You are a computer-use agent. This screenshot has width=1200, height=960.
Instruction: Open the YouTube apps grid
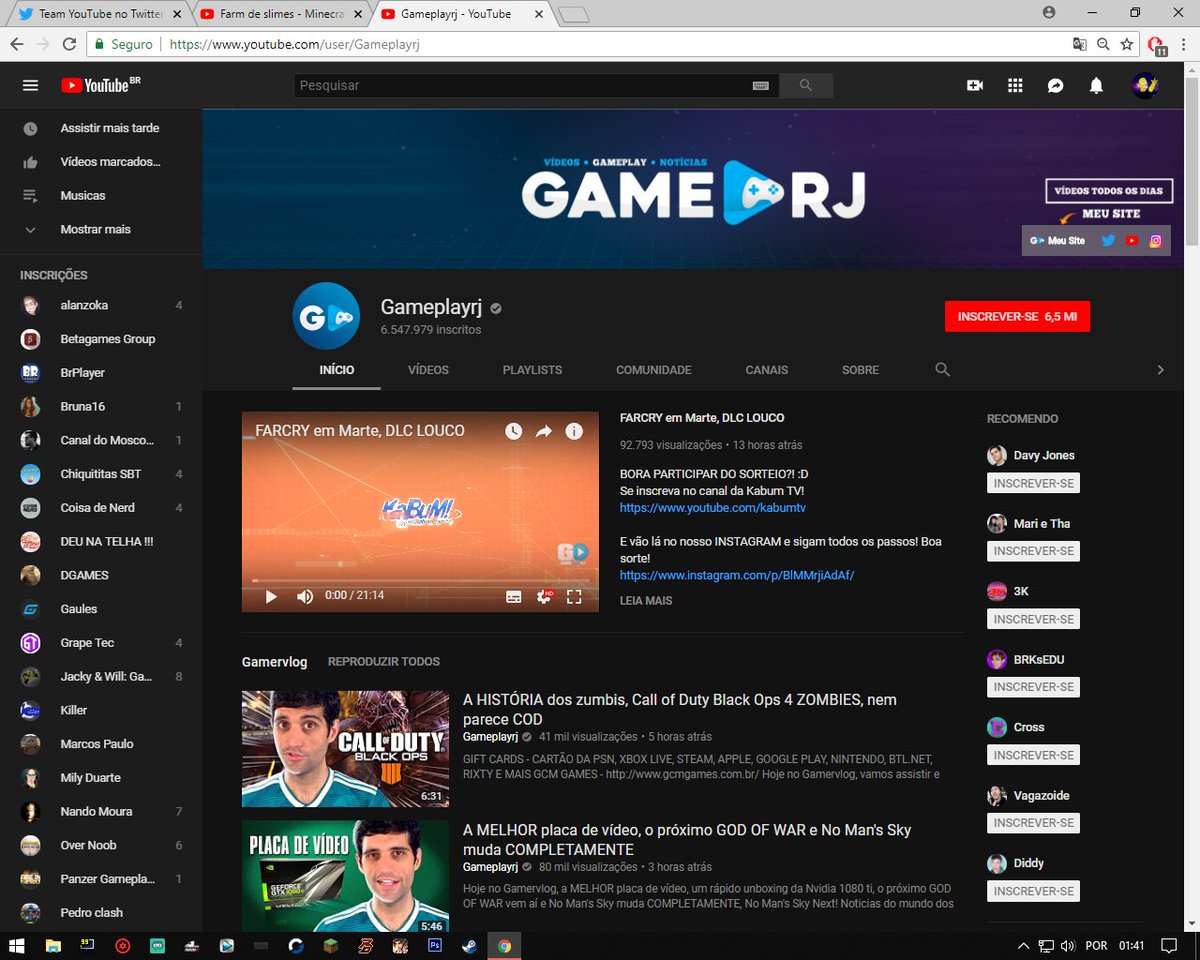[1015, 86]
